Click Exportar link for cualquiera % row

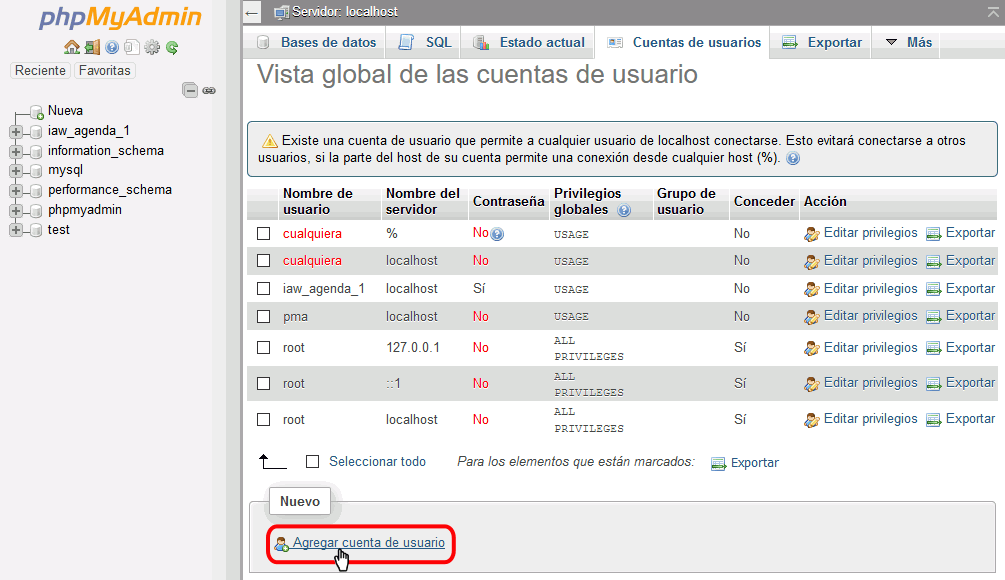(x=970, y=233)
